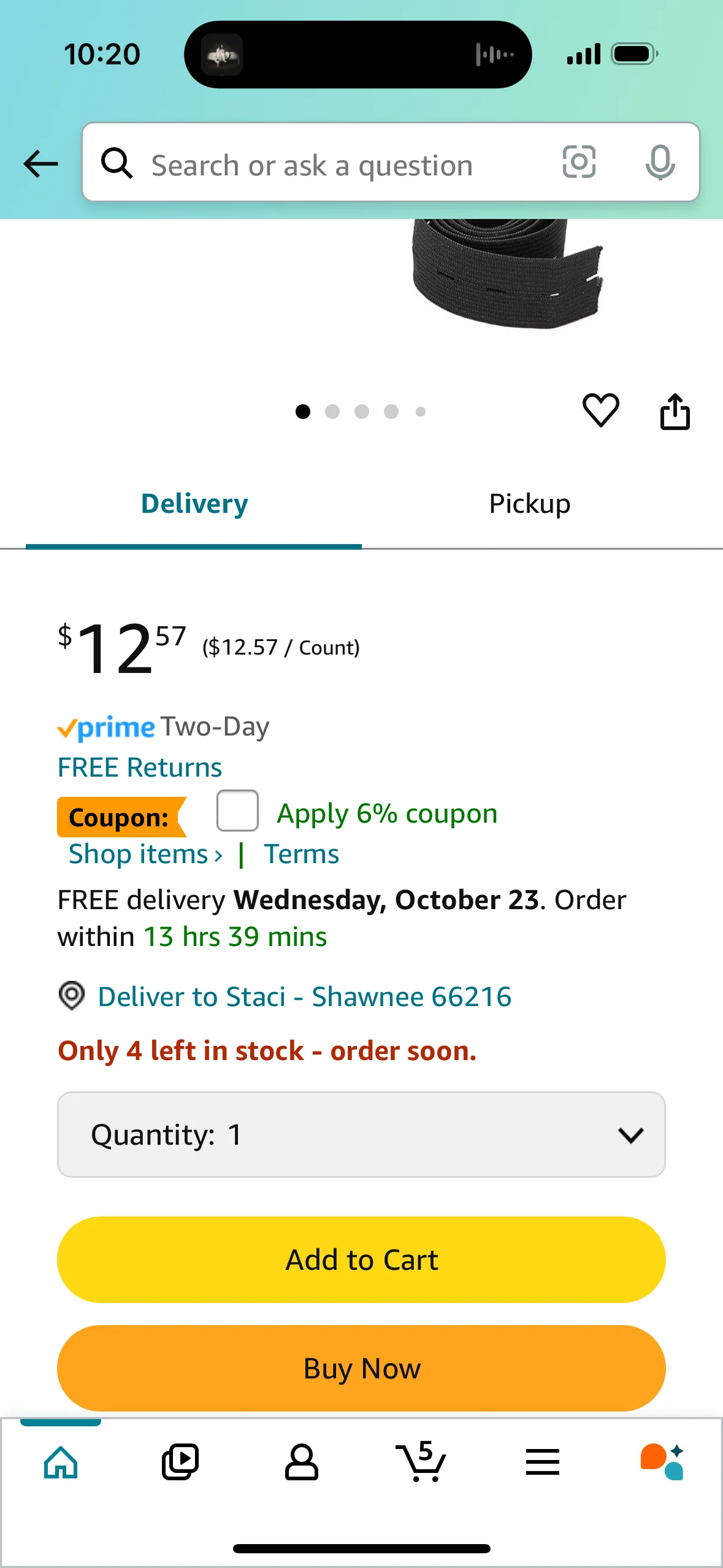Launch the Rufus AI assistant icon
The height and width of the screenshot is (1568, 723).
pos(662,1462)
